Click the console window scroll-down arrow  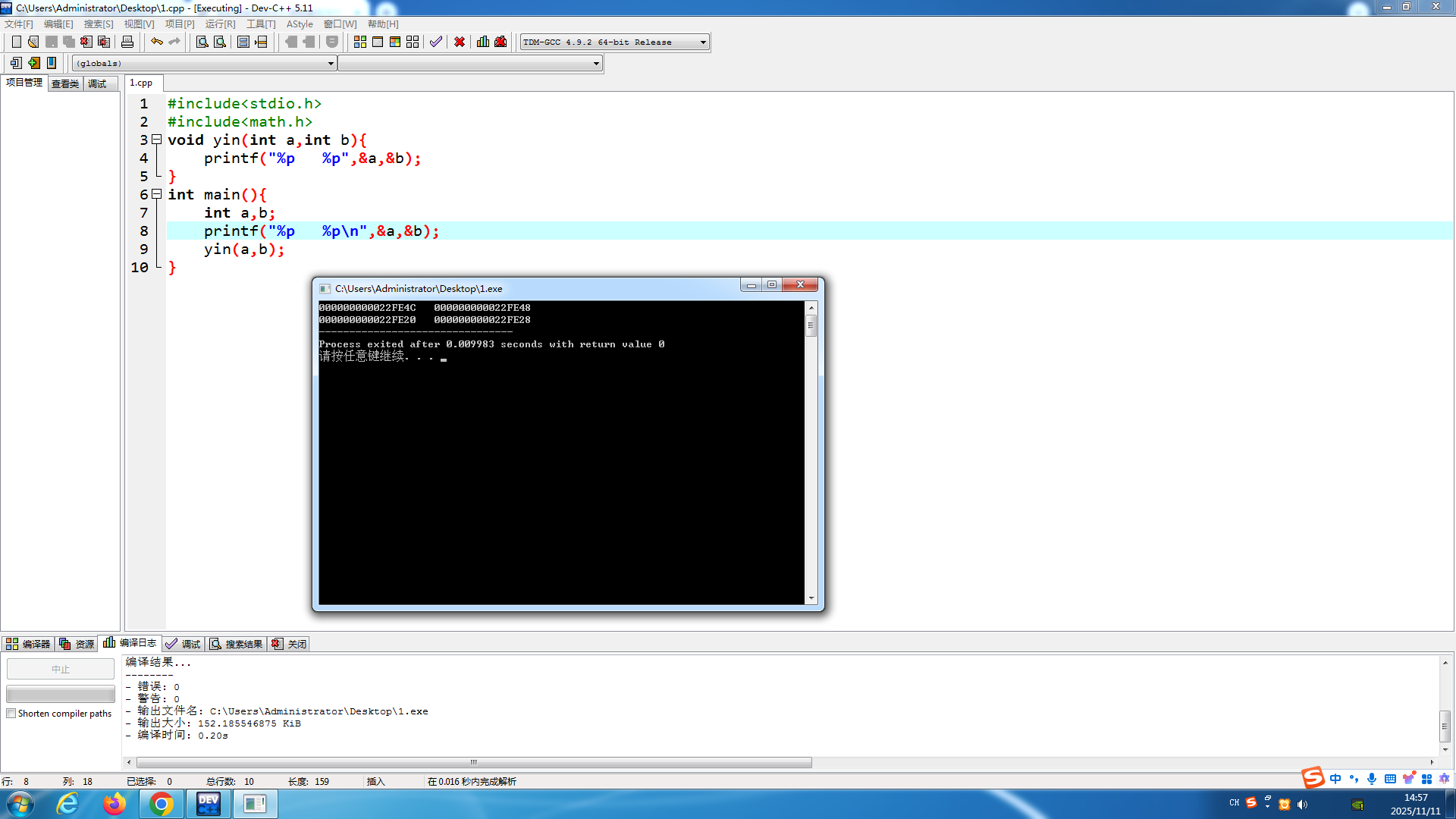pos(811,598)
